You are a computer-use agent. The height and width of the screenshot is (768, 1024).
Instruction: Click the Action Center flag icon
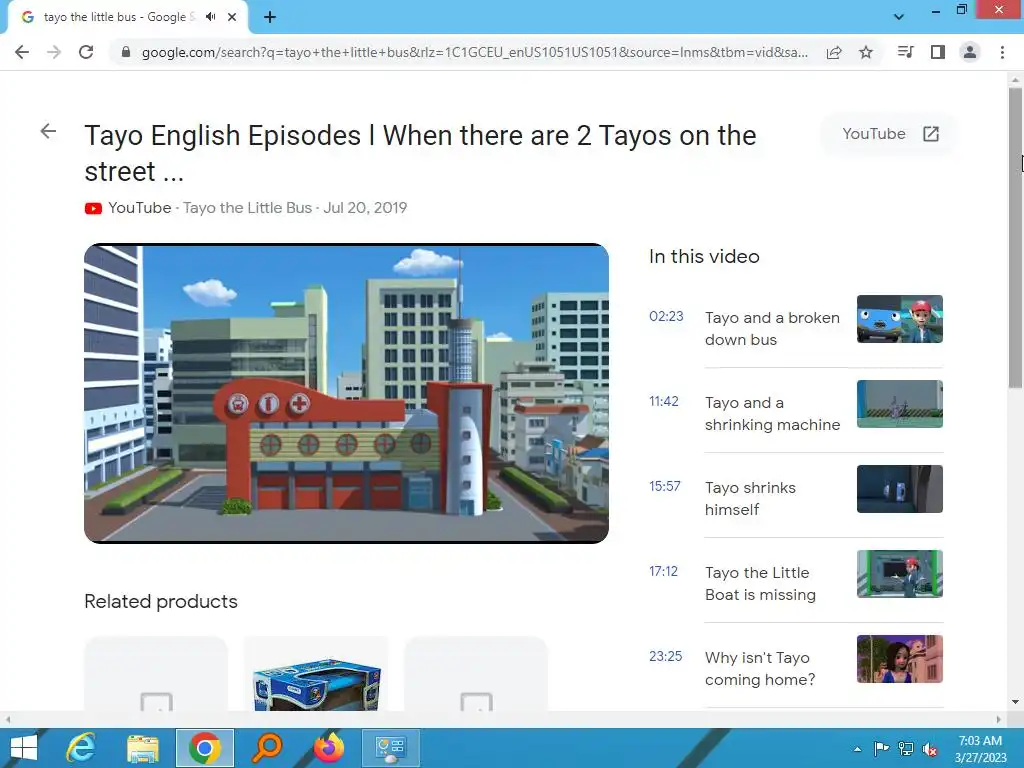click(x=881, y=749)
